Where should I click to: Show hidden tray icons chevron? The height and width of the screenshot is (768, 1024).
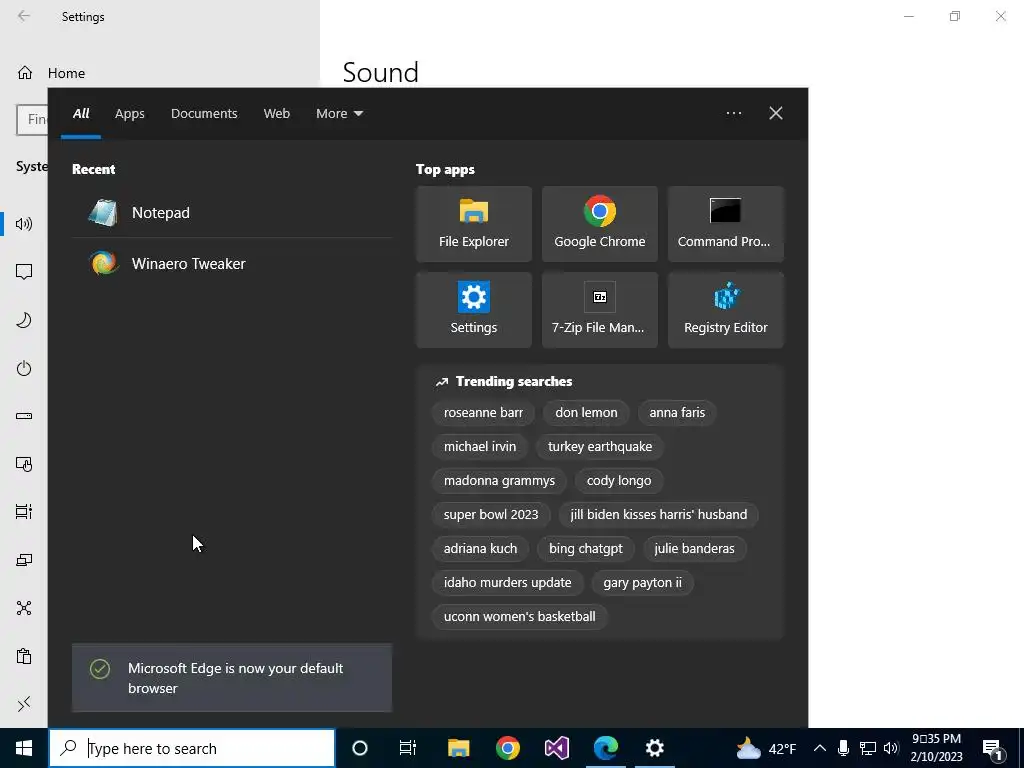820,748
